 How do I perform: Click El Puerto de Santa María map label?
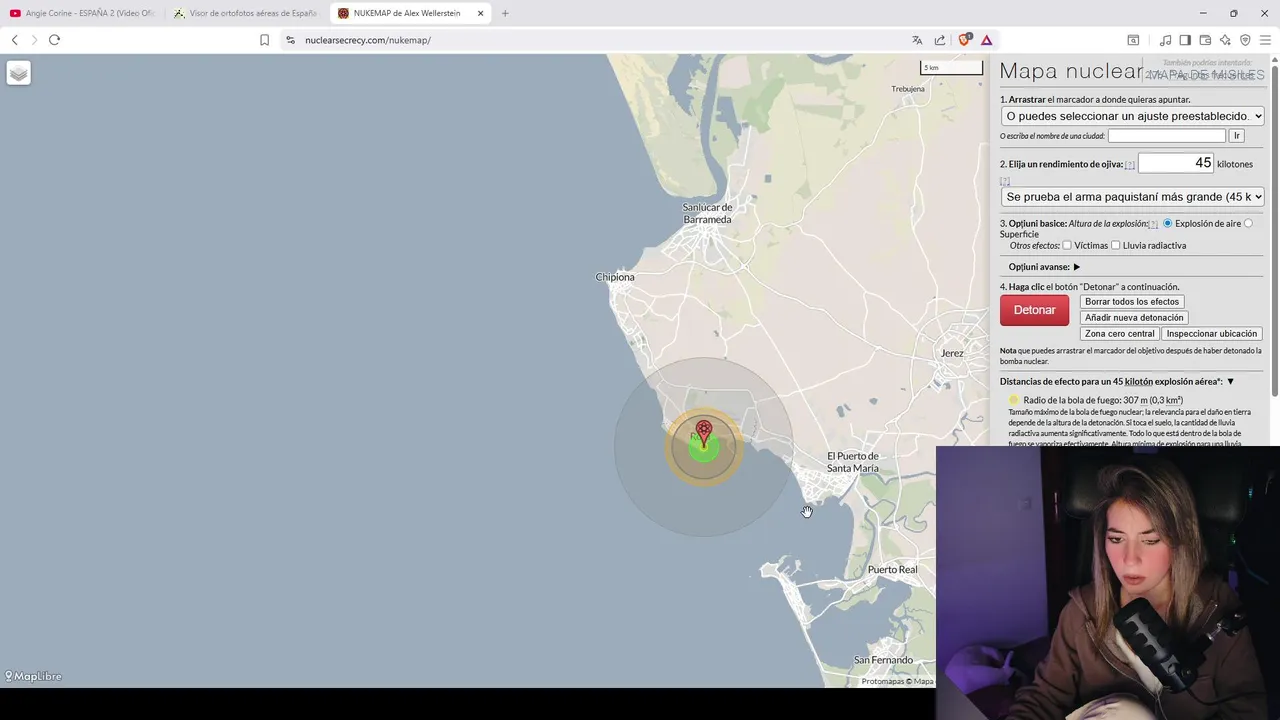point(852,462)
